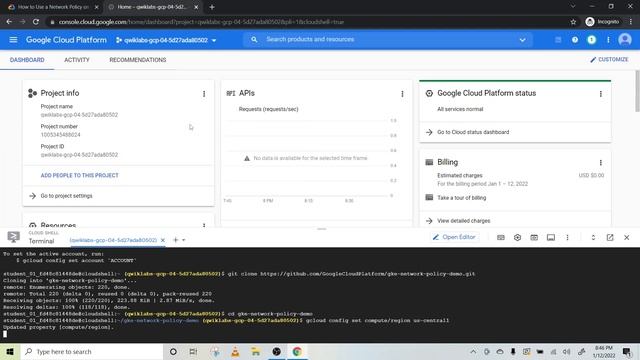
Task: Open the Help question mark icon
Action: pyautogui.click(x=575, y=40)
